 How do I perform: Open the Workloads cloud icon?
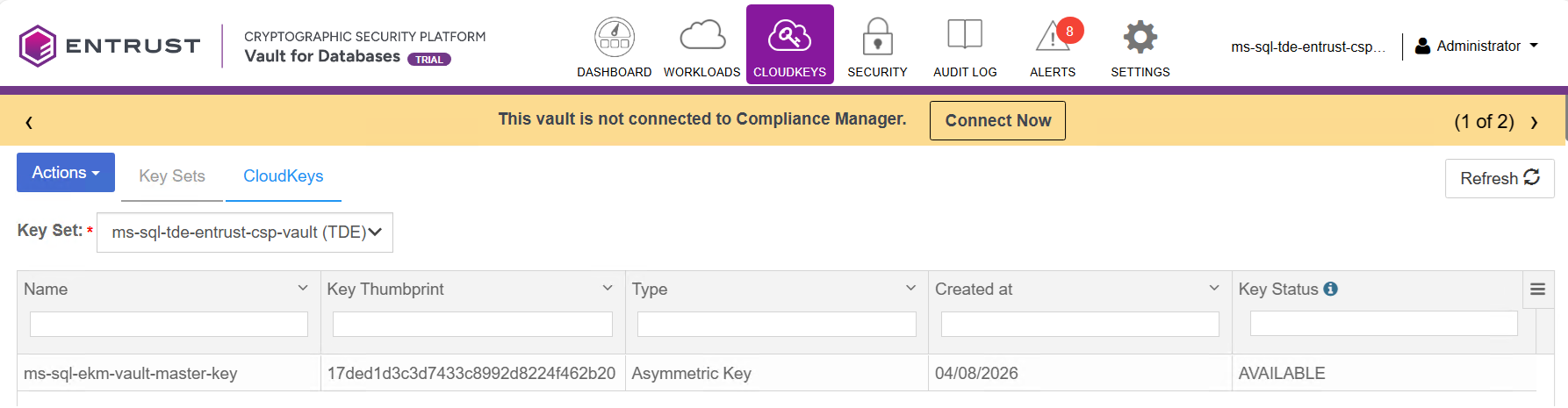[x=702, y=37]
